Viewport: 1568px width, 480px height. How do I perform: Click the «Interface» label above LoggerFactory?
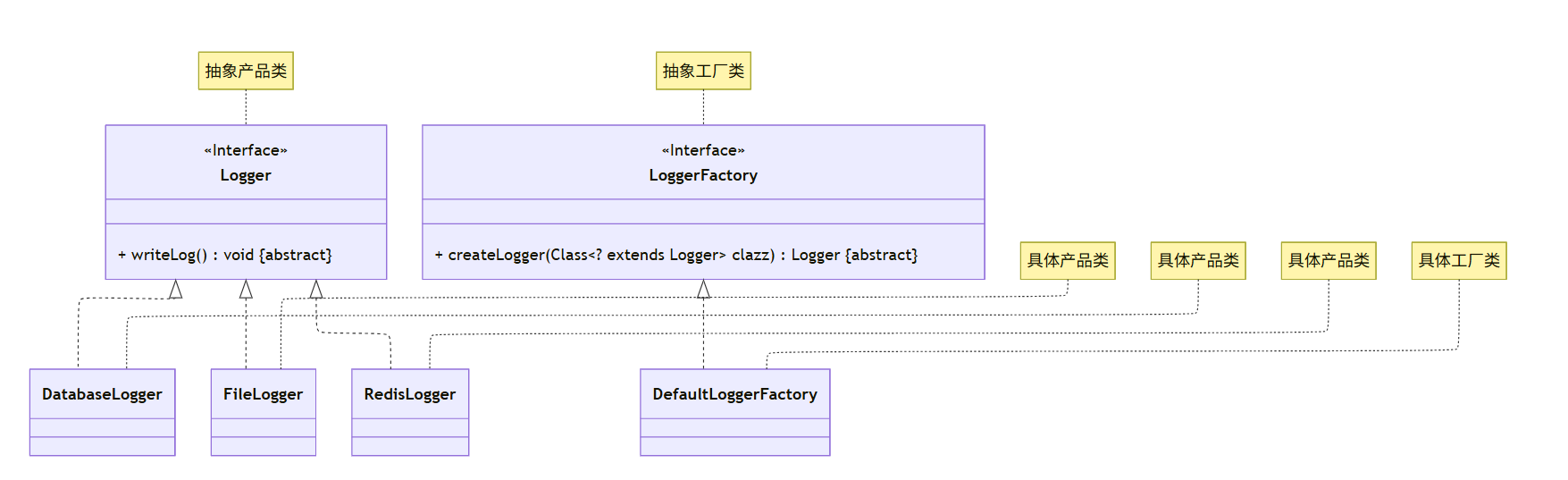point(703,150)
